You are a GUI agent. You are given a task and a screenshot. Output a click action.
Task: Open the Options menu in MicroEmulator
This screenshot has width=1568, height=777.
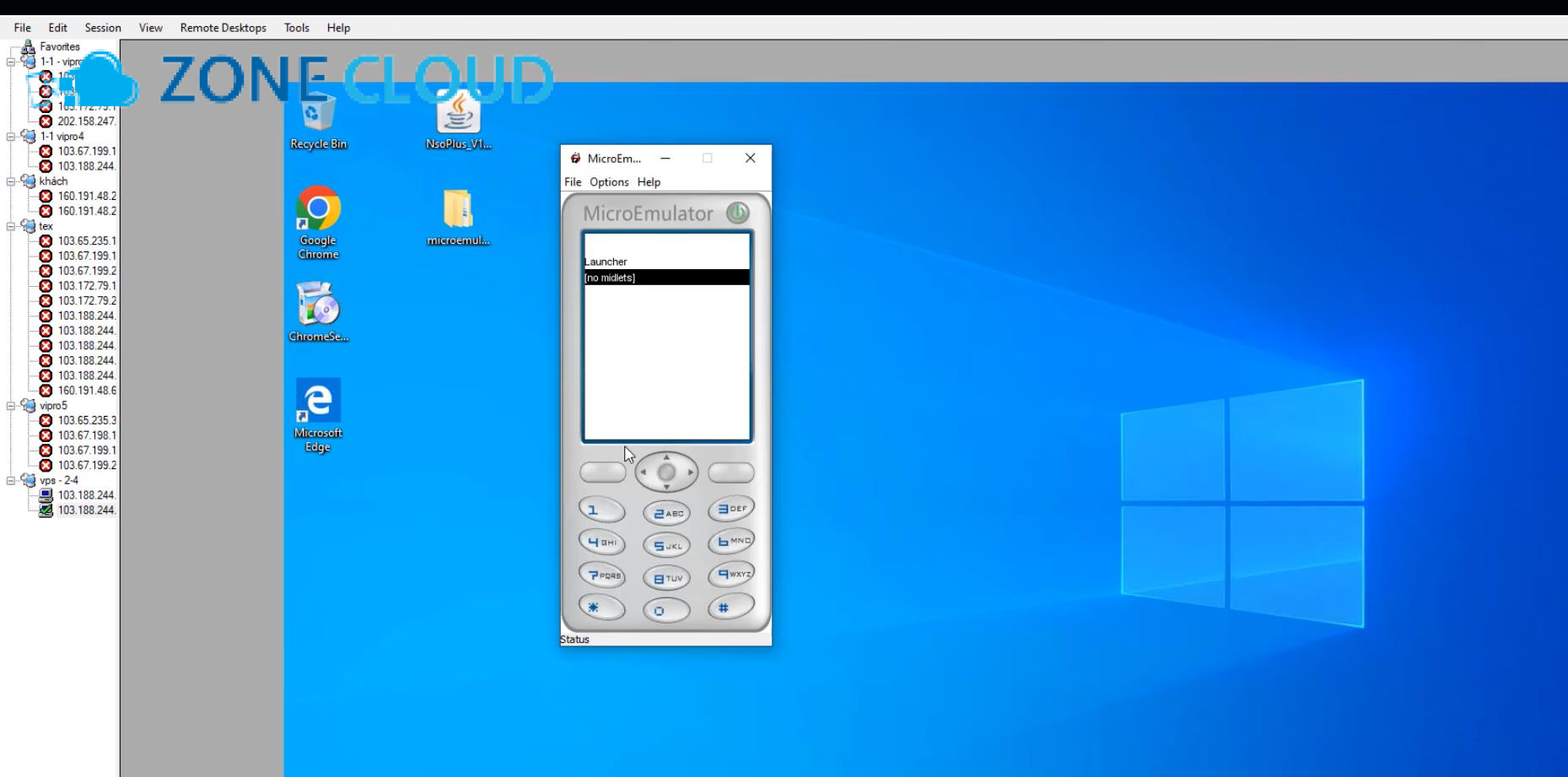pyautogui.click(x=608, y=182)
